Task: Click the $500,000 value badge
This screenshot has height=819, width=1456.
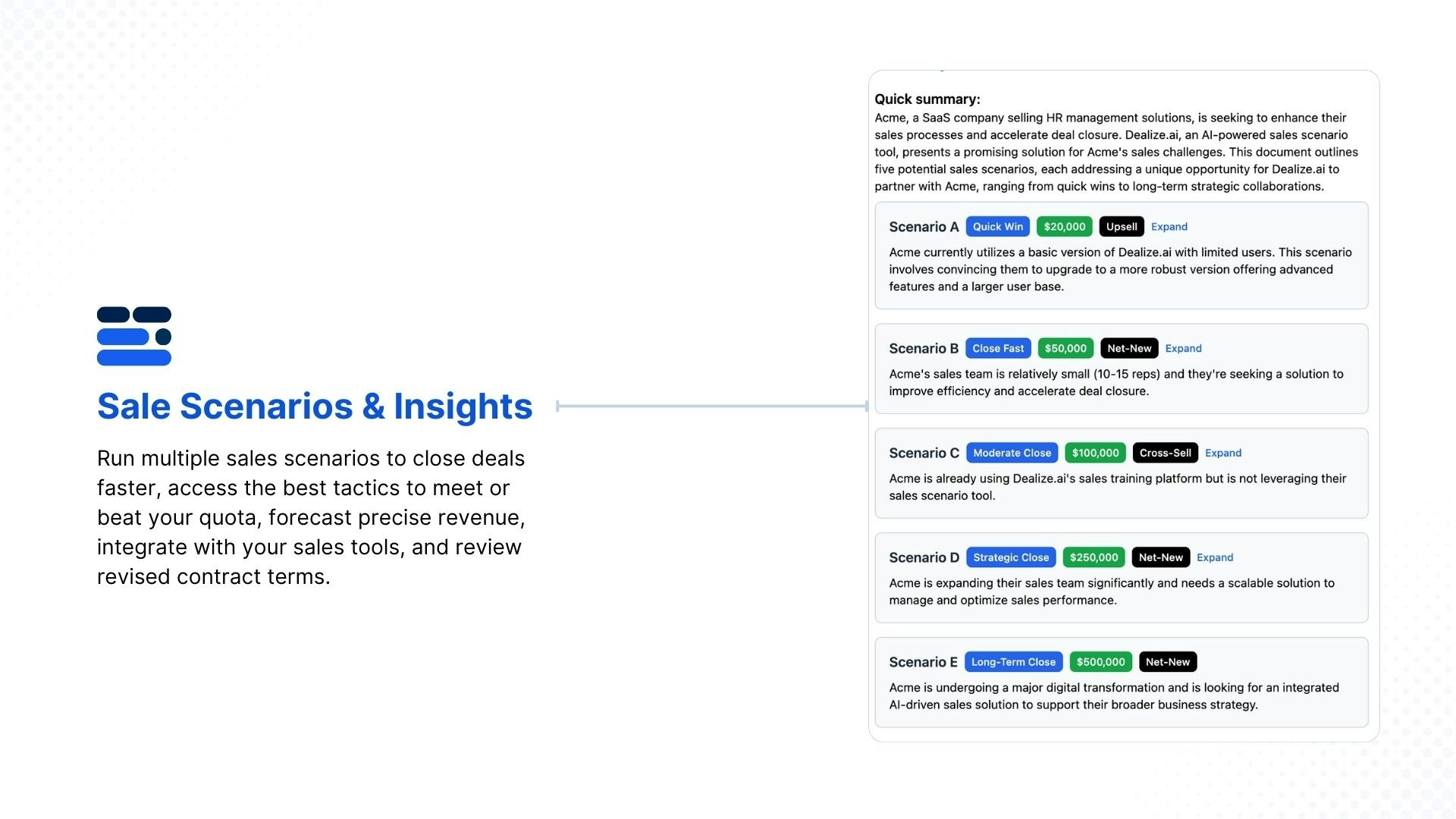Action: coord(1100,662)
